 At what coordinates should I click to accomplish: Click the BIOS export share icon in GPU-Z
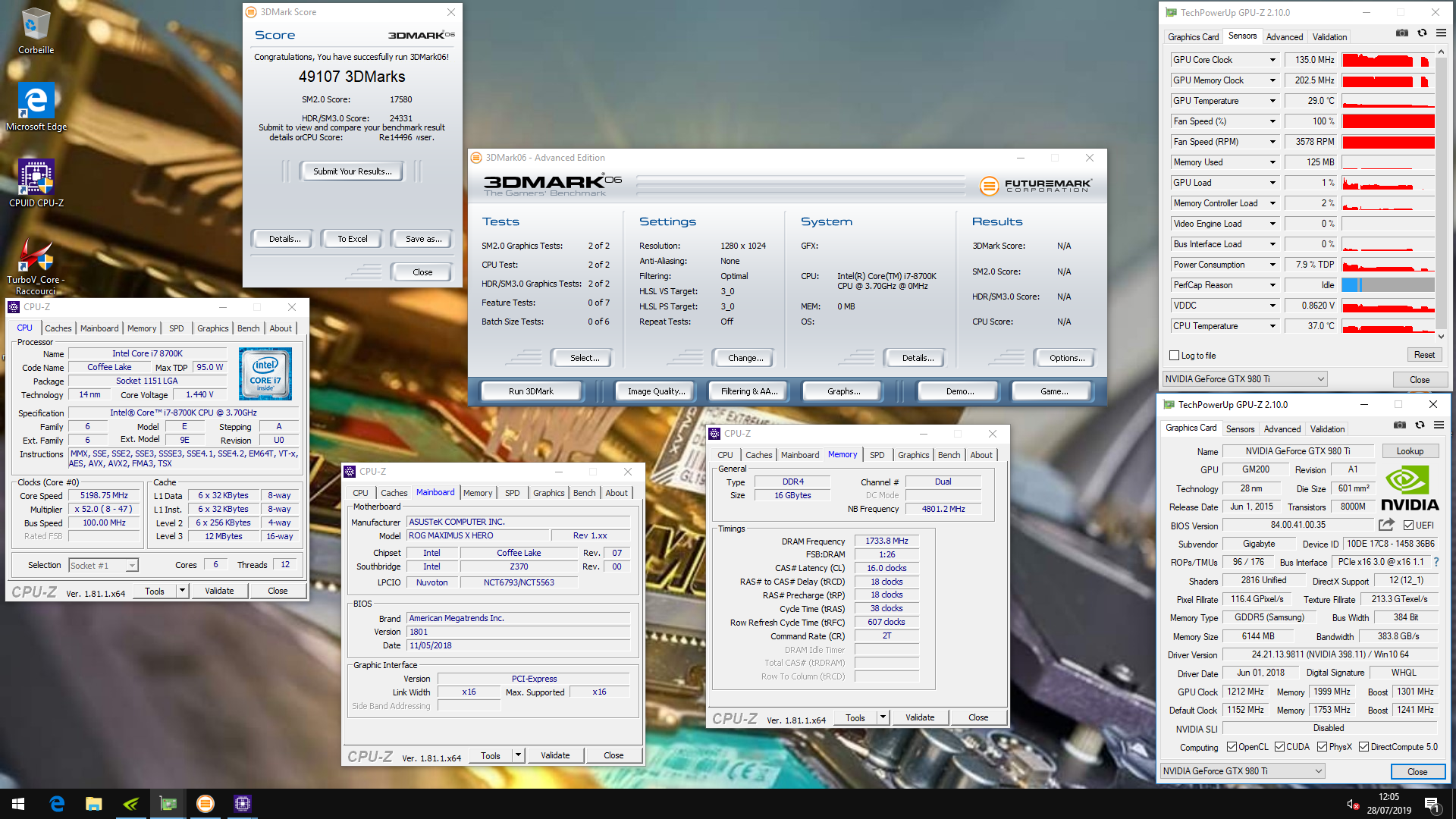coord(1387,525)
